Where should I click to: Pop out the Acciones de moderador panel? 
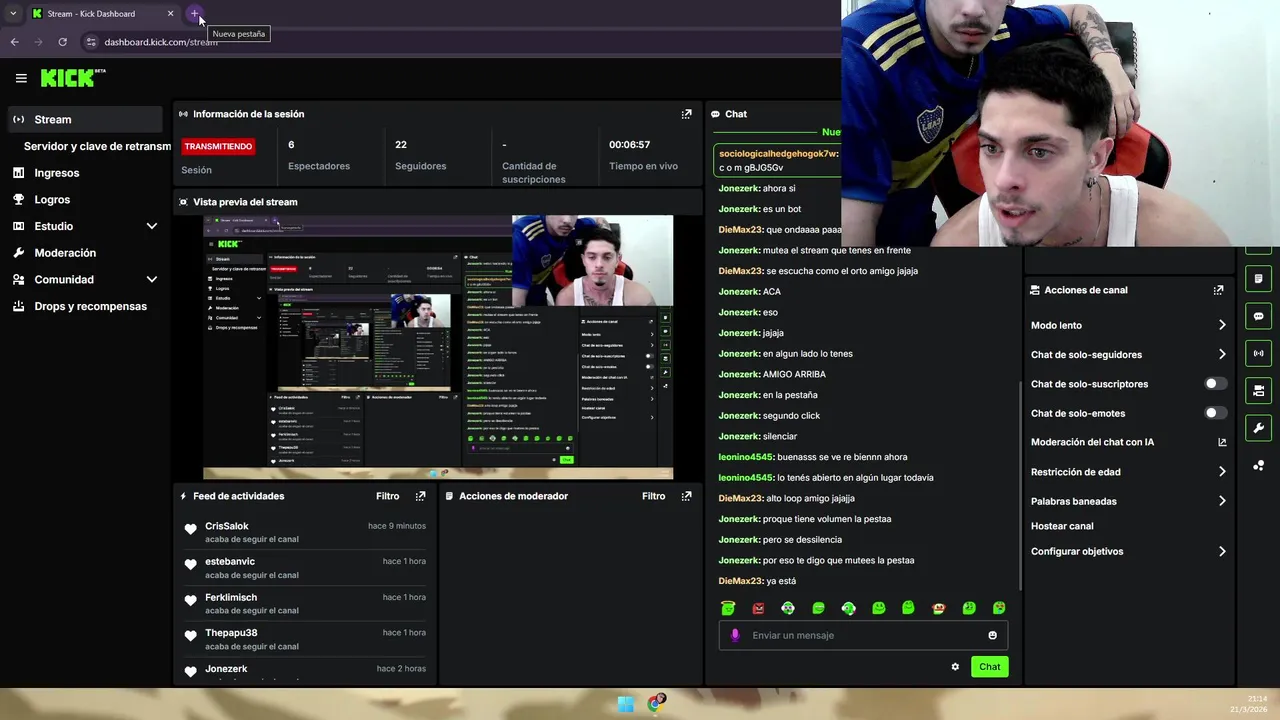tap(686, 496)
